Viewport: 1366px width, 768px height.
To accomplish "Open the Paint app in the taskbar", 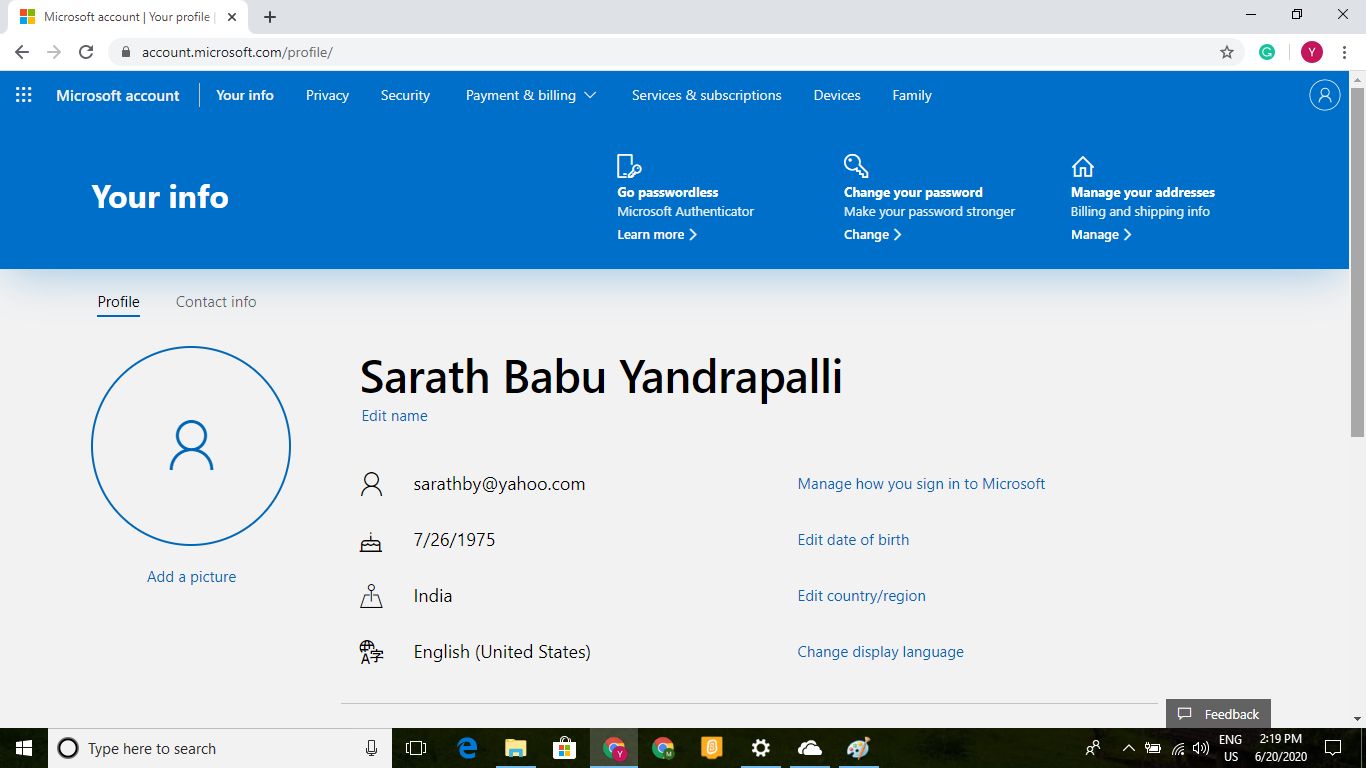I will tap(858, 748).
